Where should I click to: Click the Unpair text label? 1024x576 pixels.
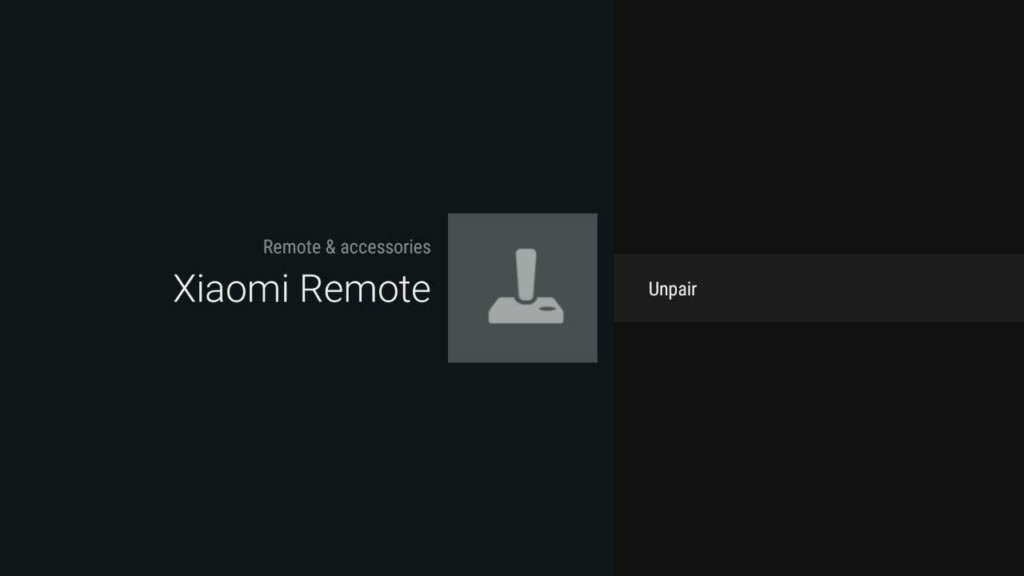tap(672, 289)
